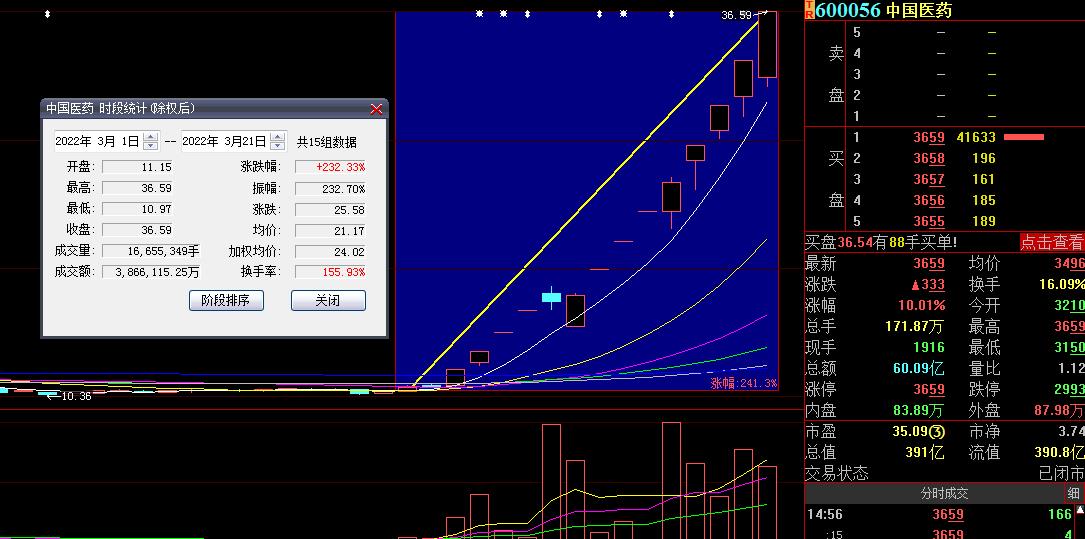This screenshot has width=1085, height=539.
Task: Click the circled 3 next to 市盈
Action: (936, 432)
